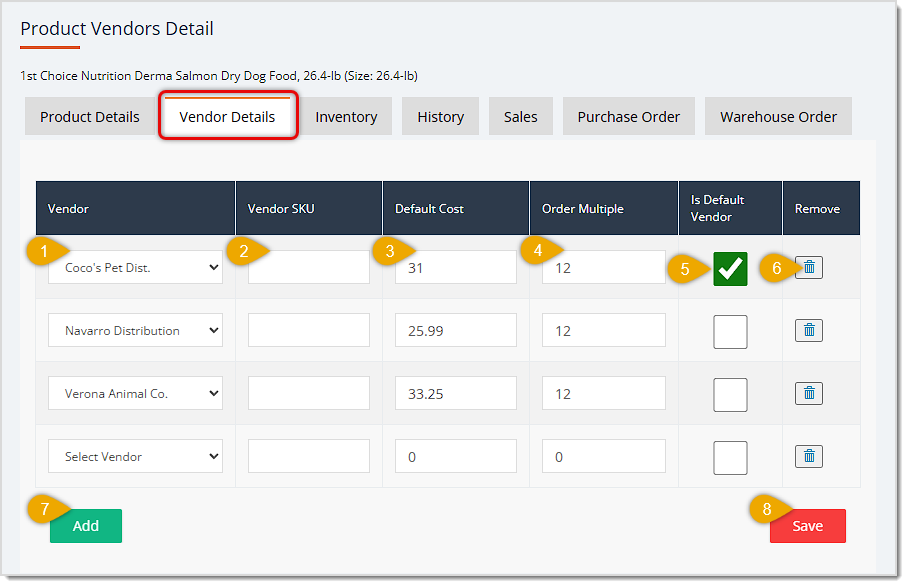This screenshot has width=907, height=586.
Task: Uncheck default vendor for Coco's Pet Dist.
Action: [x=730, y=269]
